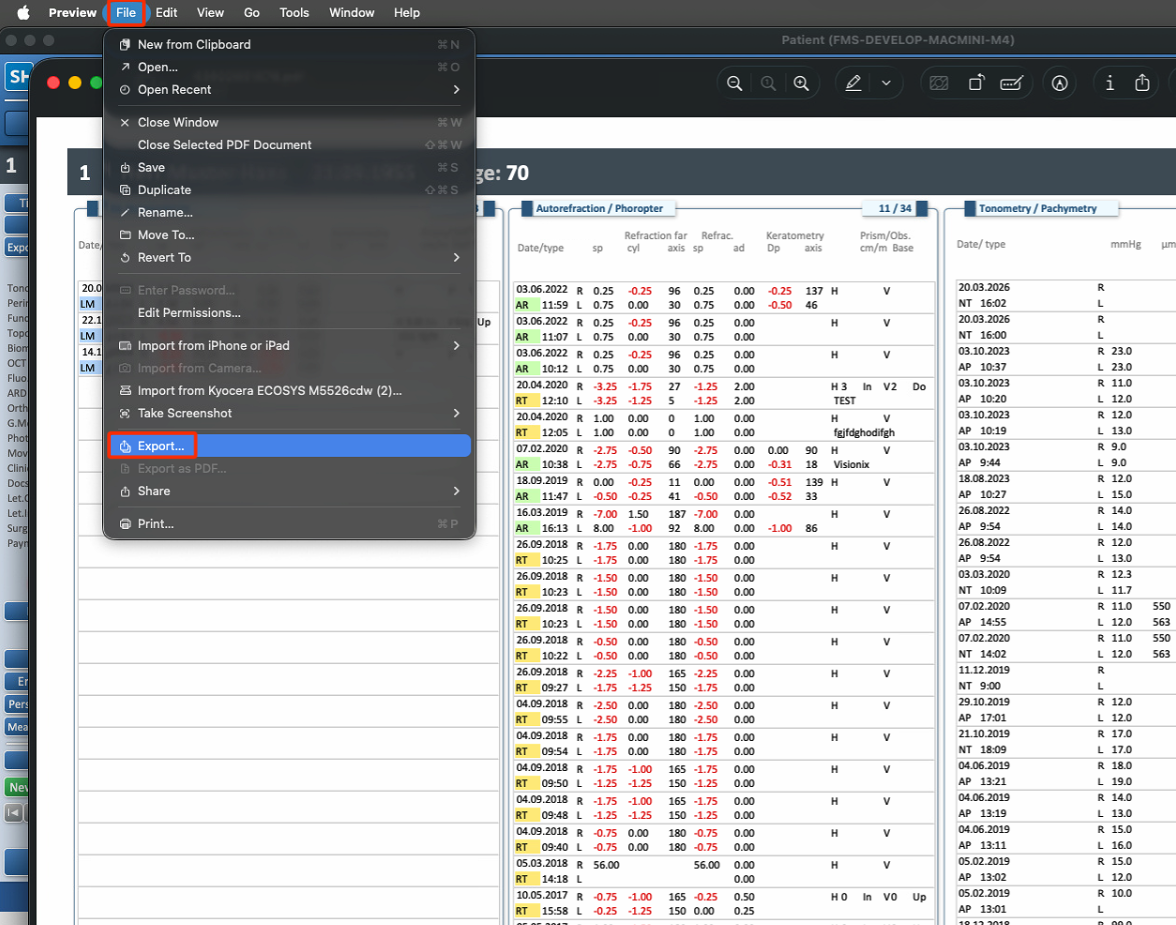1176x925 pixels.
Task: Click 20.03.2026 NT 16:02 tonometry date
Action: [984, 287]
